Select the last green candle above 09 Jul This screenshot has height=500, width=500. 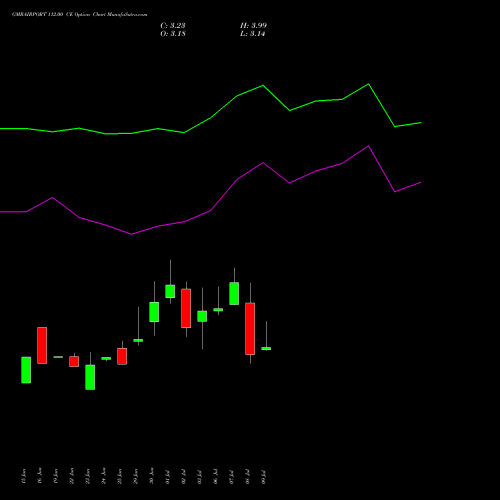[266, 348]
